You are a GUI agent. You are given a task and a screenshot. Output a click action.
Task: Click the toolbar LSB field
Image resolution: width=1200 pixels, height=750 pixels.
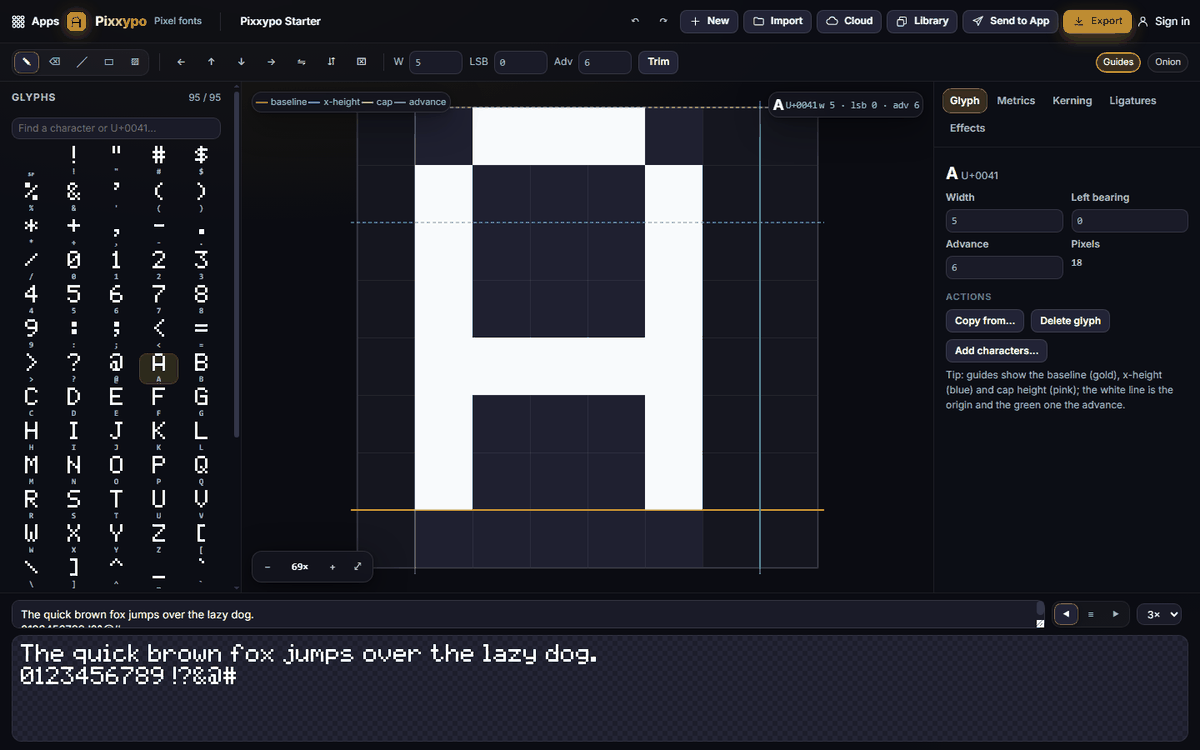point(521,62)
